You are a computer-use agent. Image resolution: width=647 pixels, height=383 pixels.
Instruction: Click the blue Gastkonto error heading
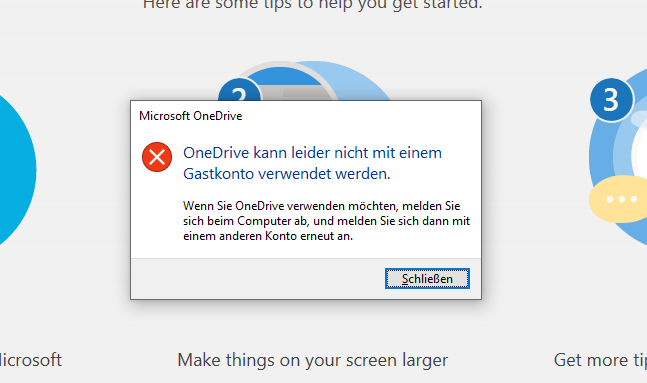point(312,163)
